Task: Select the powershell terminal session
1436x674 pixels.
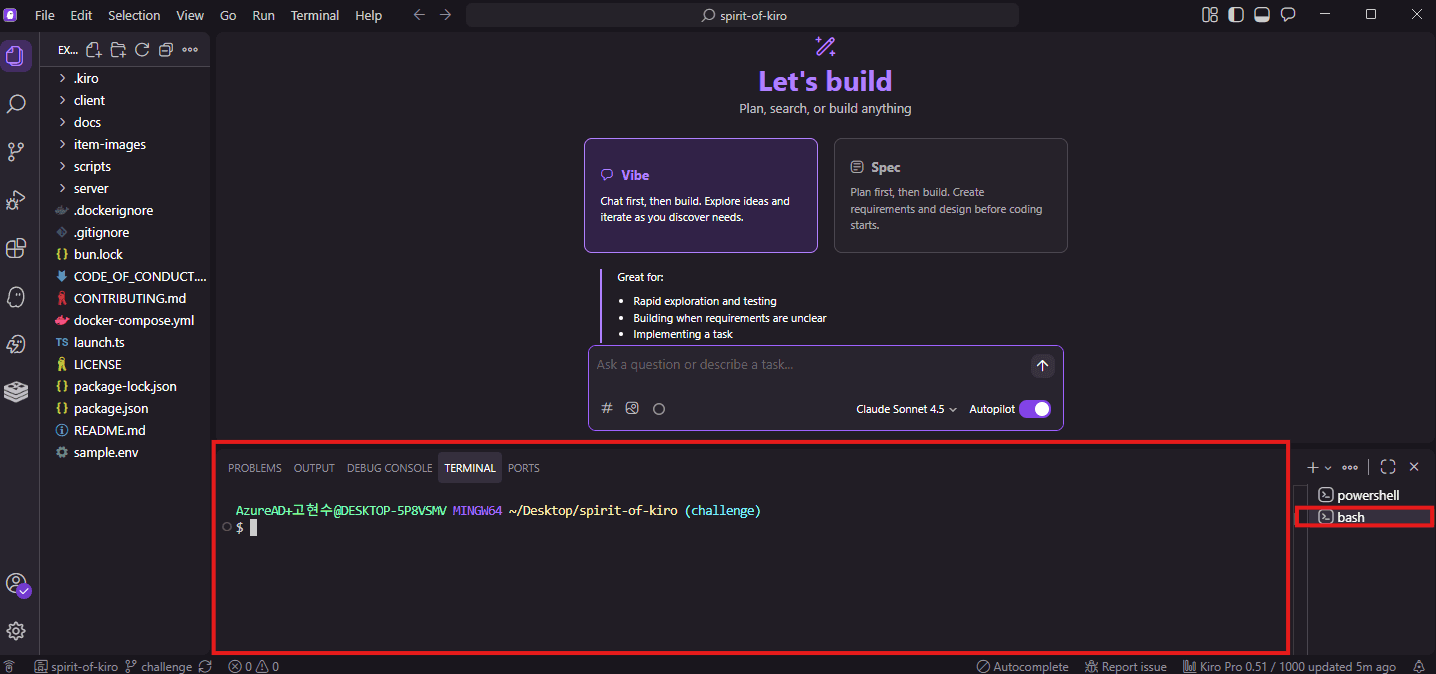Action: pyautogui.click(x=1367, y=495)
